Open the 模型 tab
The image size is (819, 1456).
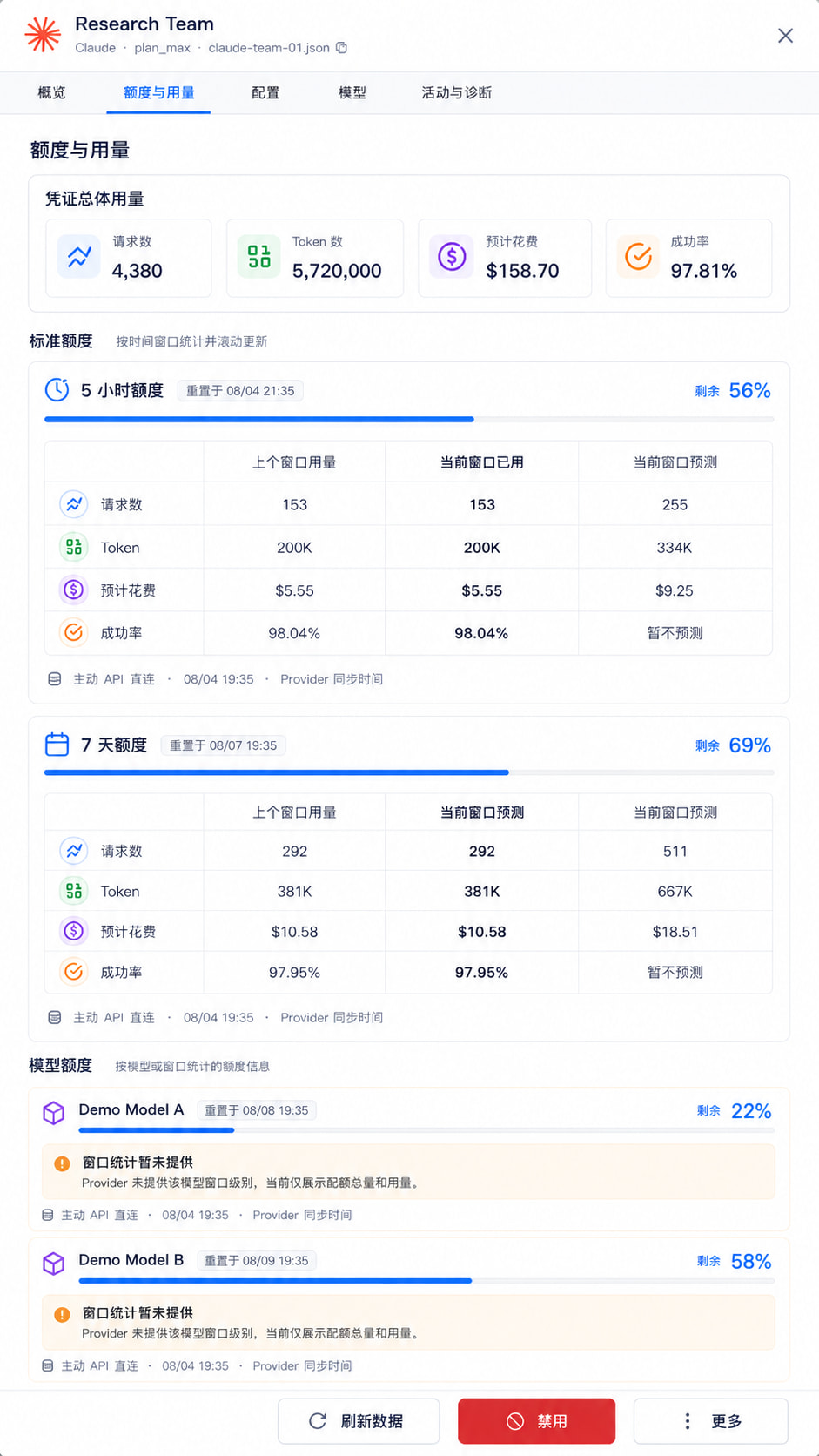[352, 92]
